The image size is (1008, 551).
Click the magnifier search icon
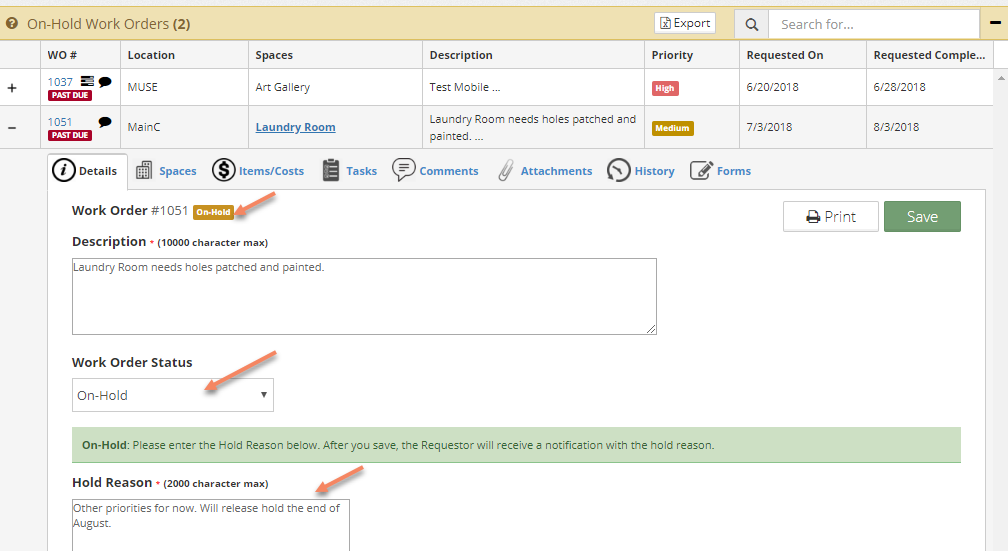pyautogui.click(x=752, y=24)
